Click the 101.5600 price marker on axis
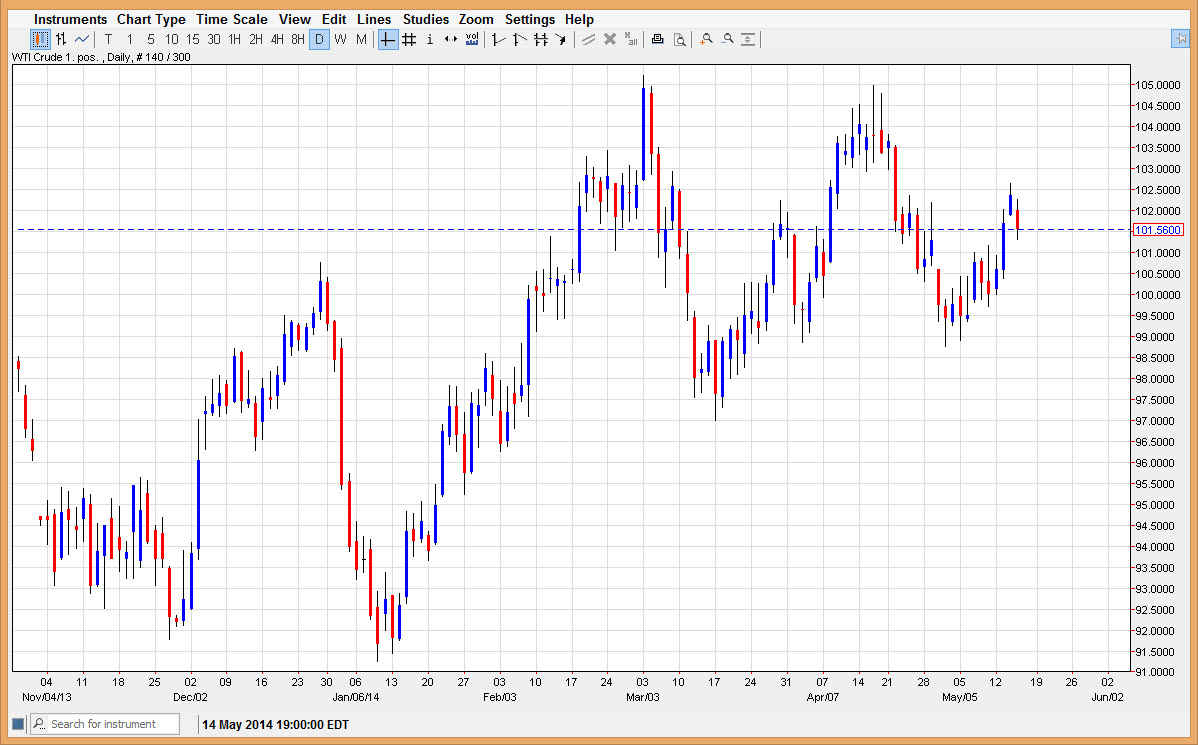Screen dimensions: 1198x745 coord(1158,230)
